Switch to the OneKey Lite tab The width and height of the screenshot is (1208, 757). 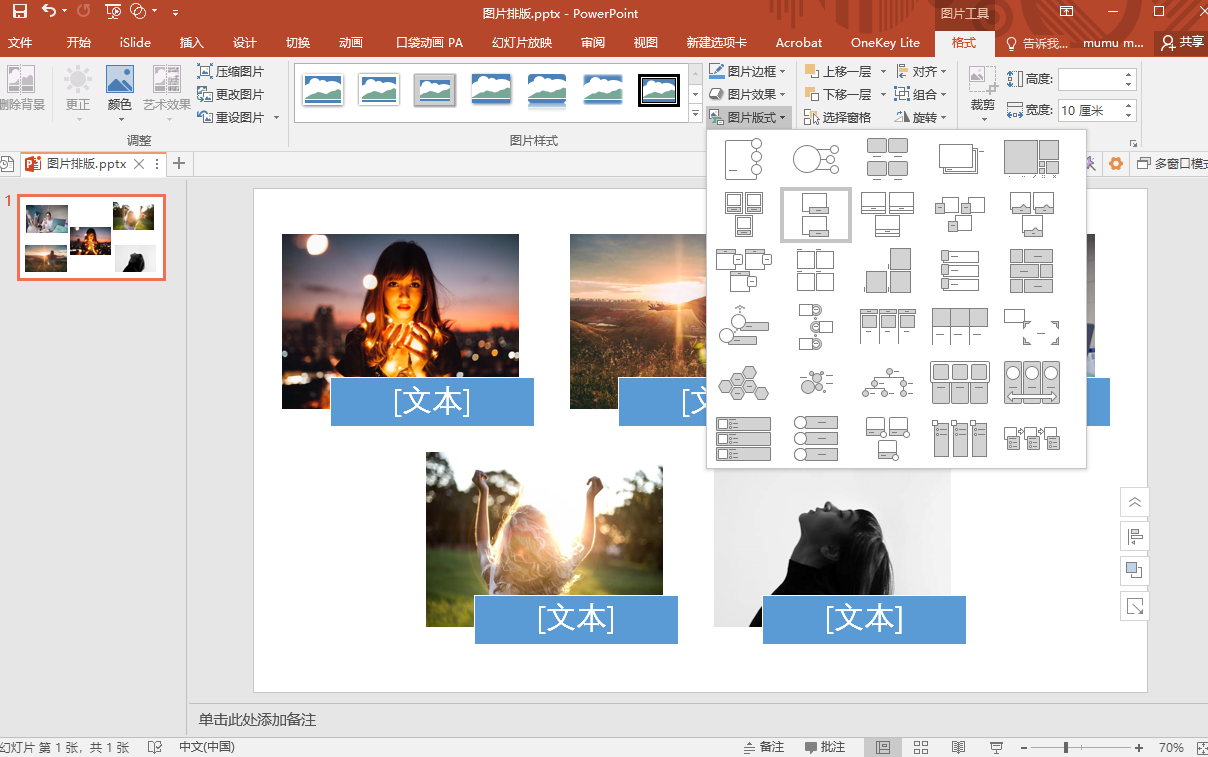click(x=885, y=42)
